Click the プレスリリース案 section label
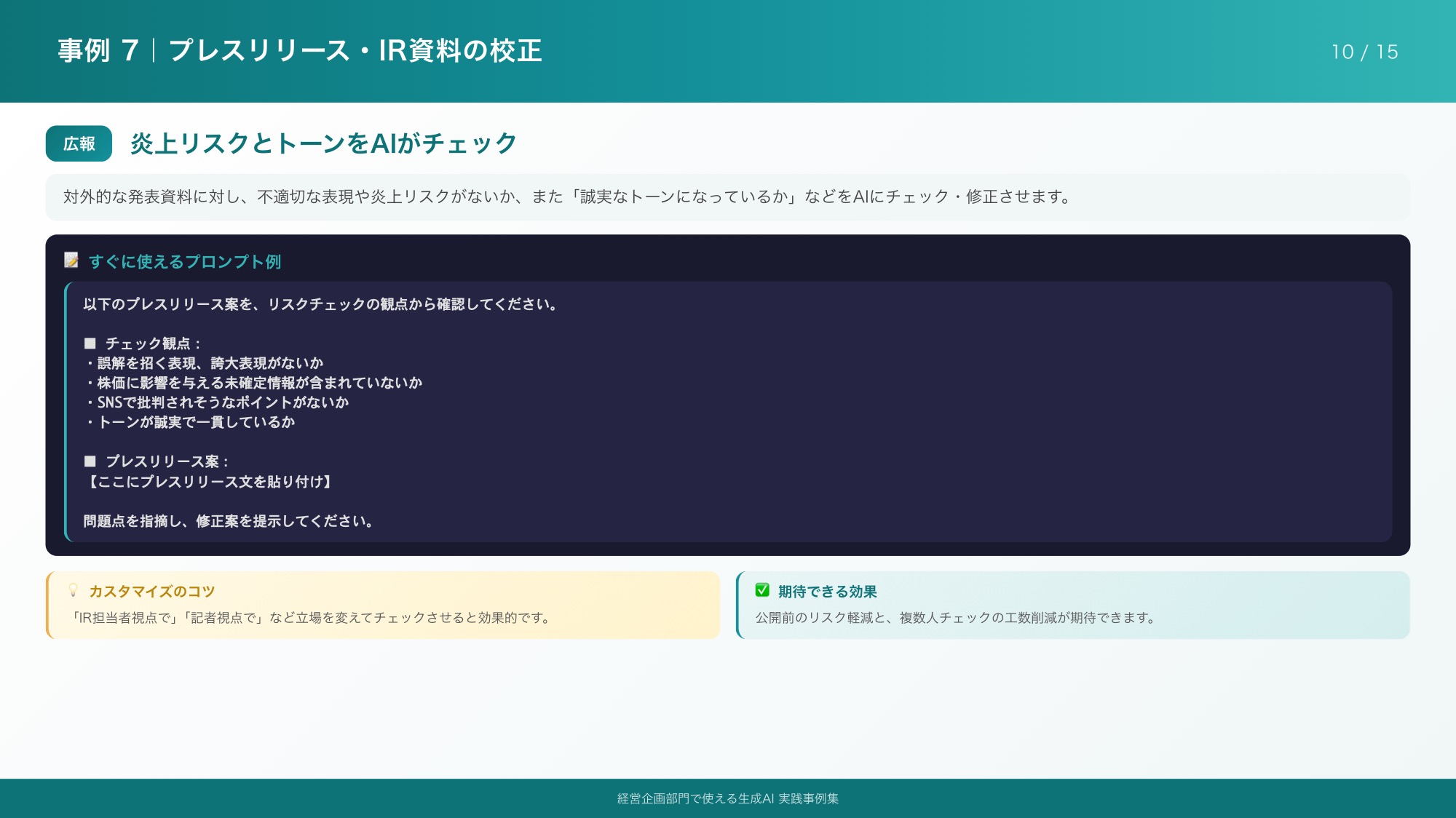This screenshot has height=818, width=1456. click(157, 461)
